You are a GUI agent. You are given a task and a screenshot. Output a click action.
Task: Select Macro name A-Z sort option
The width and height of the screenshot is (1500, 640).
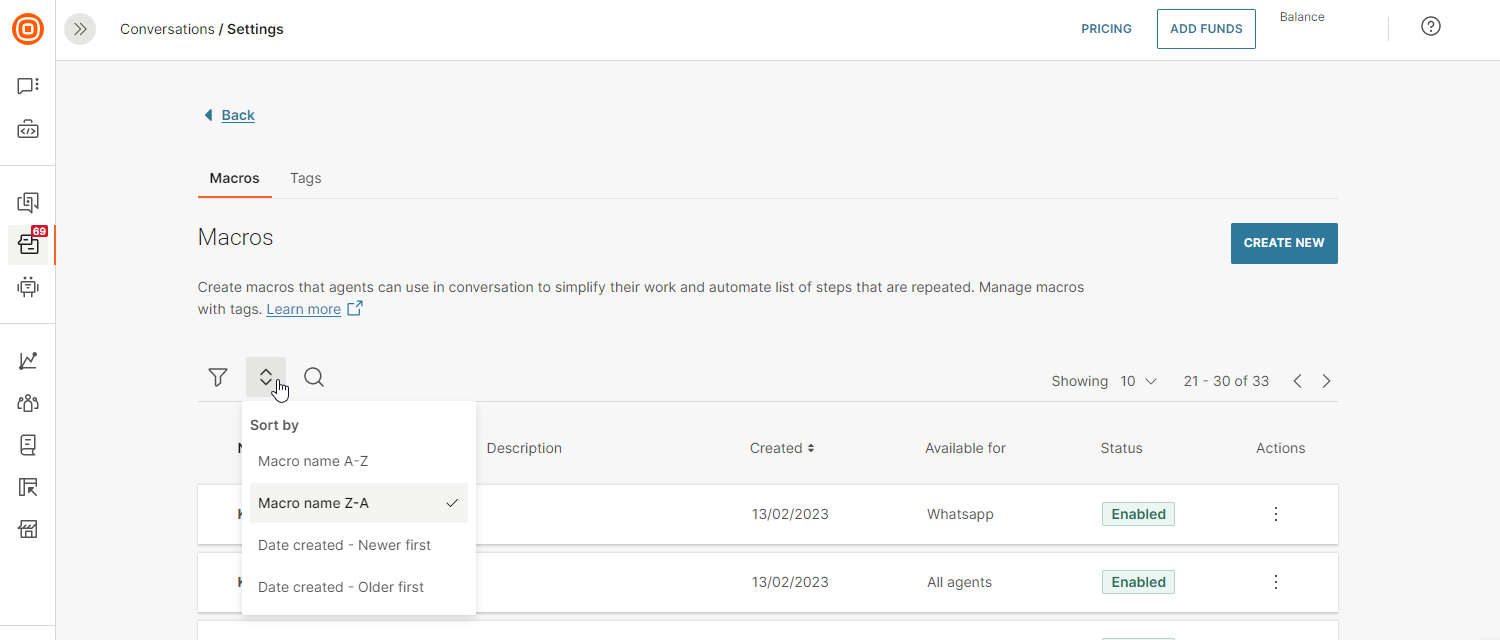tap(313, 461)
